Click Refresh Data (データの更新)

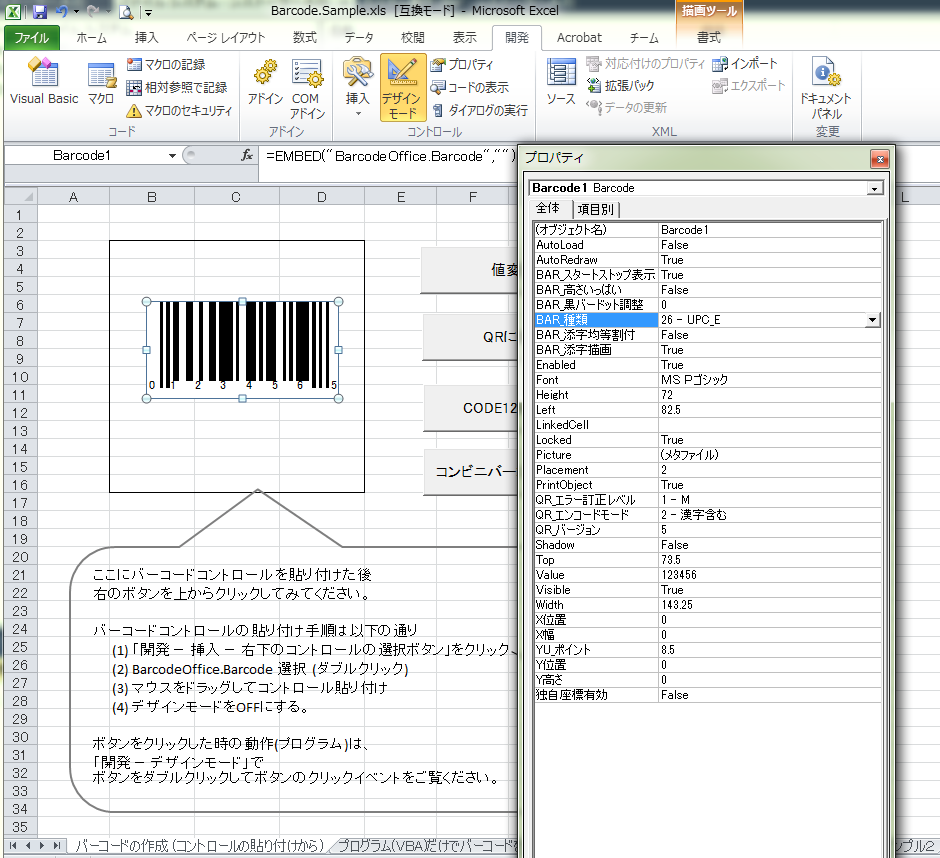click(626, 107)
